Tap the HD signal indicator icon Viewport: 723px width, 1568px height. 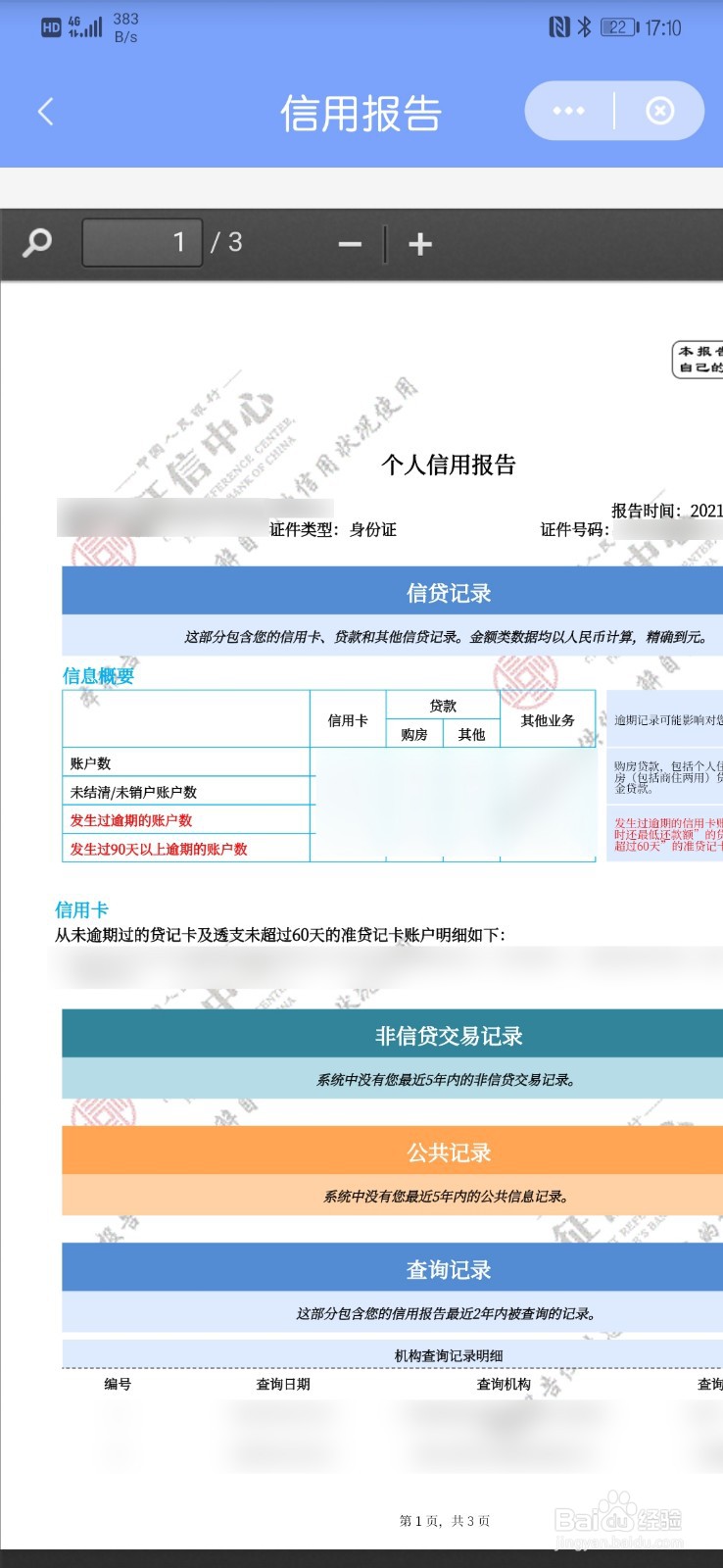coord(51,28)
